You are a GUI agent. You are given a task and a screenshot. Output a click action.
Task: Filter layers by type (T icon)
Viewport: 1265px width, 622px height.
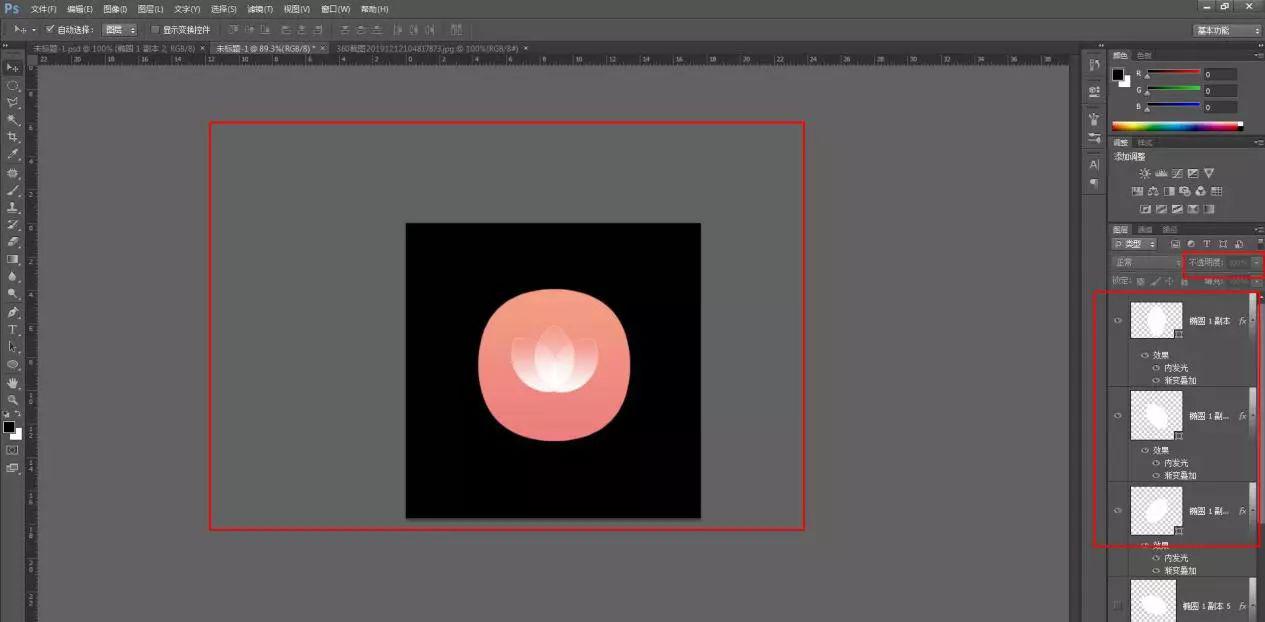coord(1207,244)
